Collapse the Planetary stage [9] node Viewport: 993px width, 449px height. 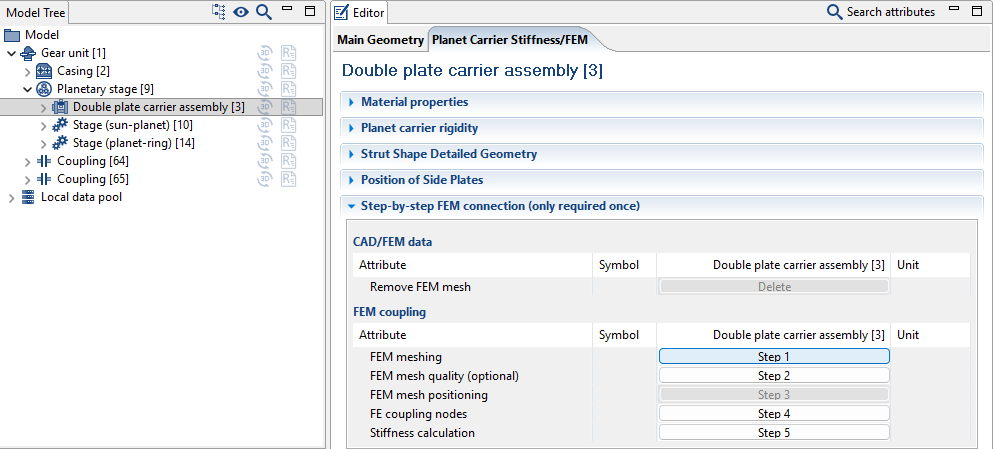click(28, 89)
